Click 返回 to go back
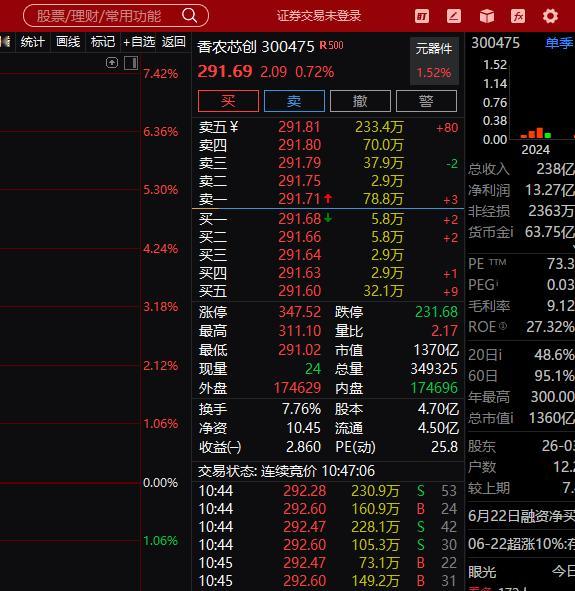575x591 pixels. click(x=174, y=41)
